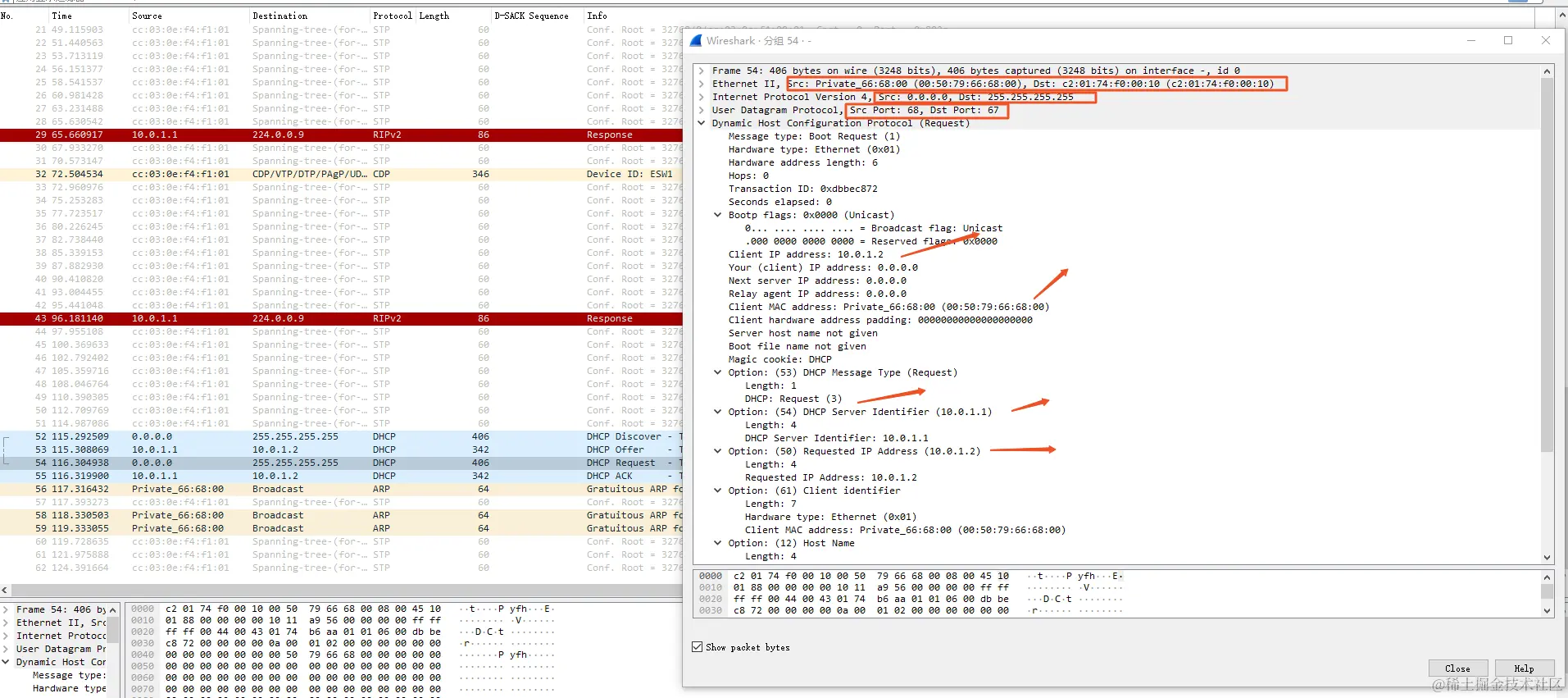
Task: Expand Internet Protocol in main details pane
Action: (x=7, y=636)
